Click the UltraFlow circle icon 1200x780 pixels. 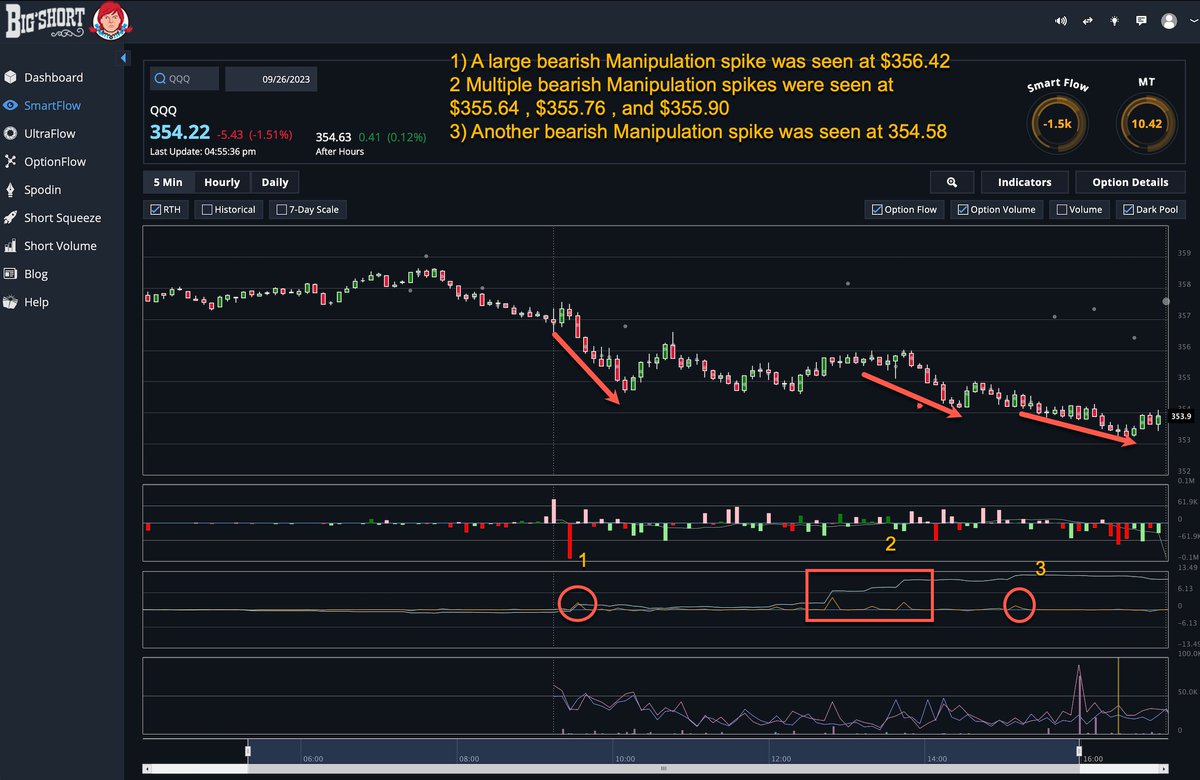coord(11,133)
